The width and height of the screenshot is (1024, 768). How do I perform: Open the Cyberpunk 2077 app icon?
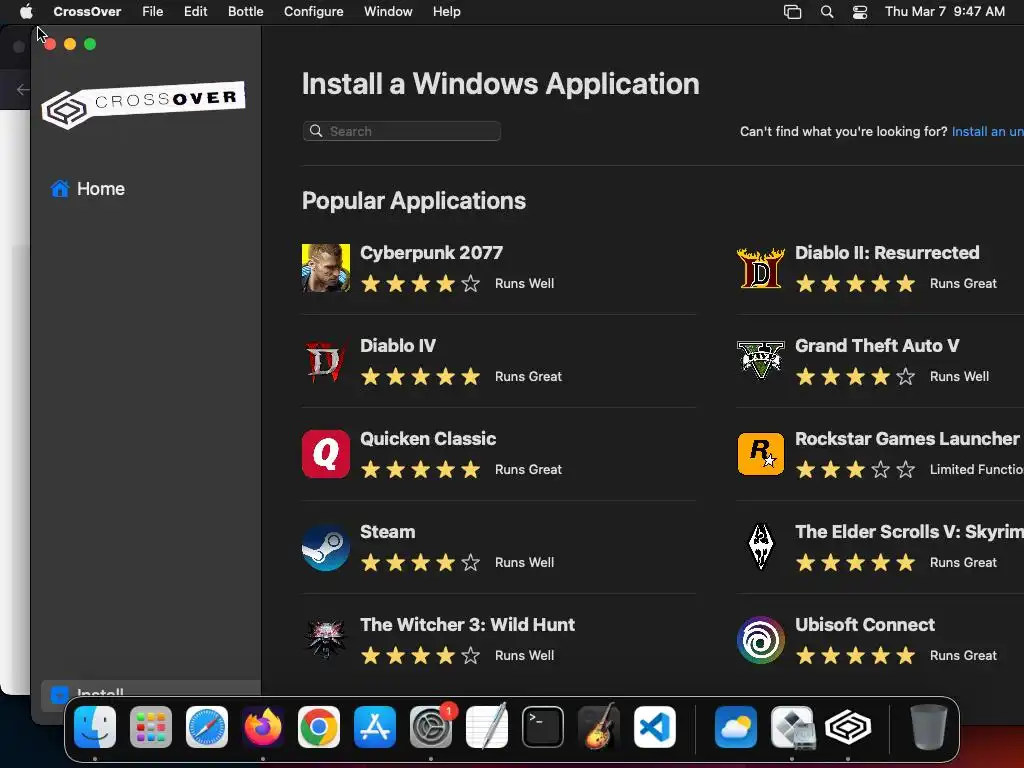(325, 268)
